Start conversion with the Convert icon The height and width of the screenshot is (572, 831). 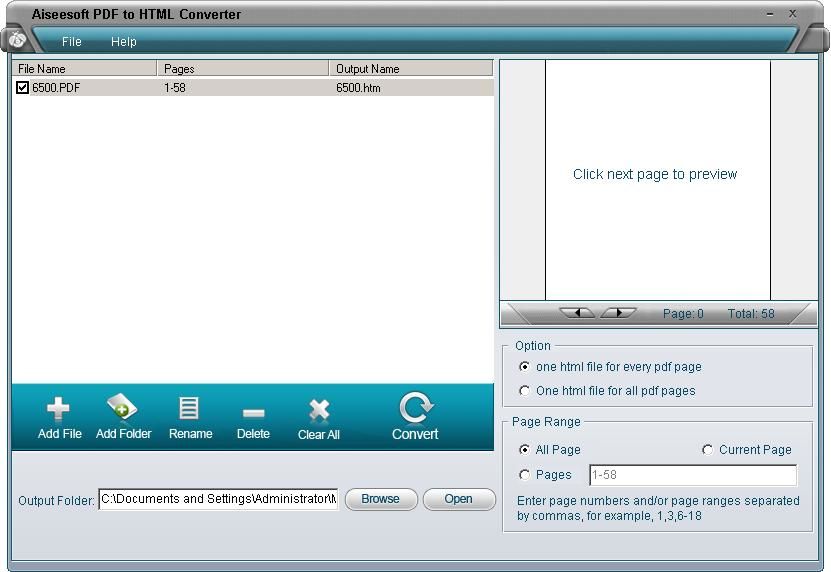[x=416, y=407]
